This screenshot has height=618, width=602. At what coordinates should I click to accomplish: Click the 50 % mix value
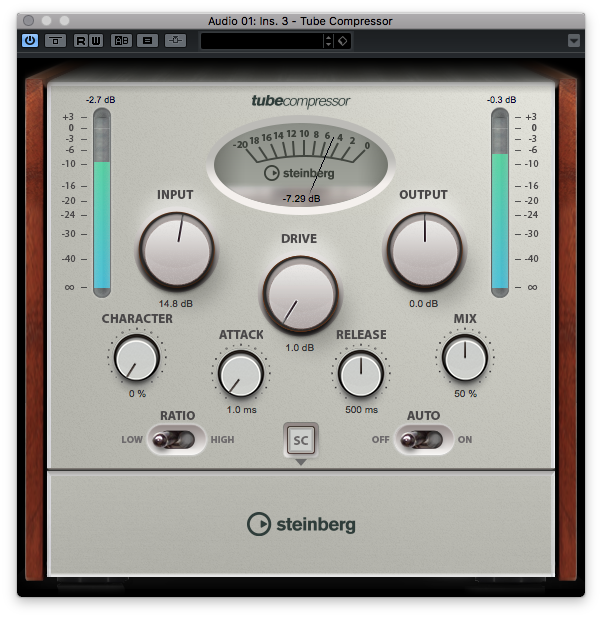tap(466, 393)
